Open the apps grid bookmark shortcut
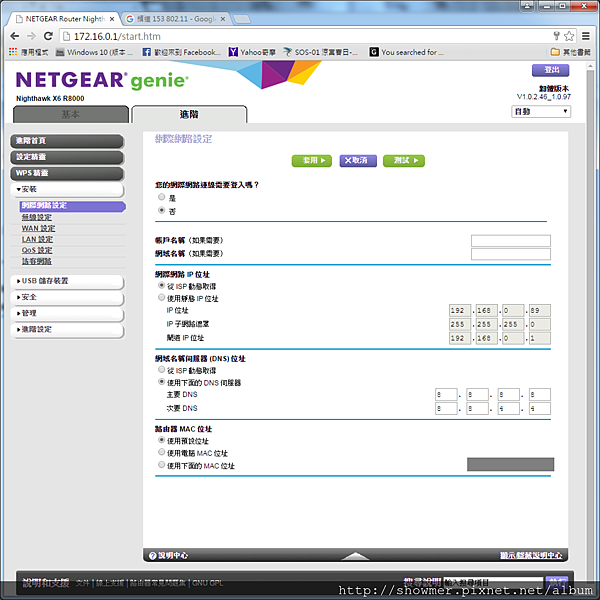 click(x=28, y=52)
